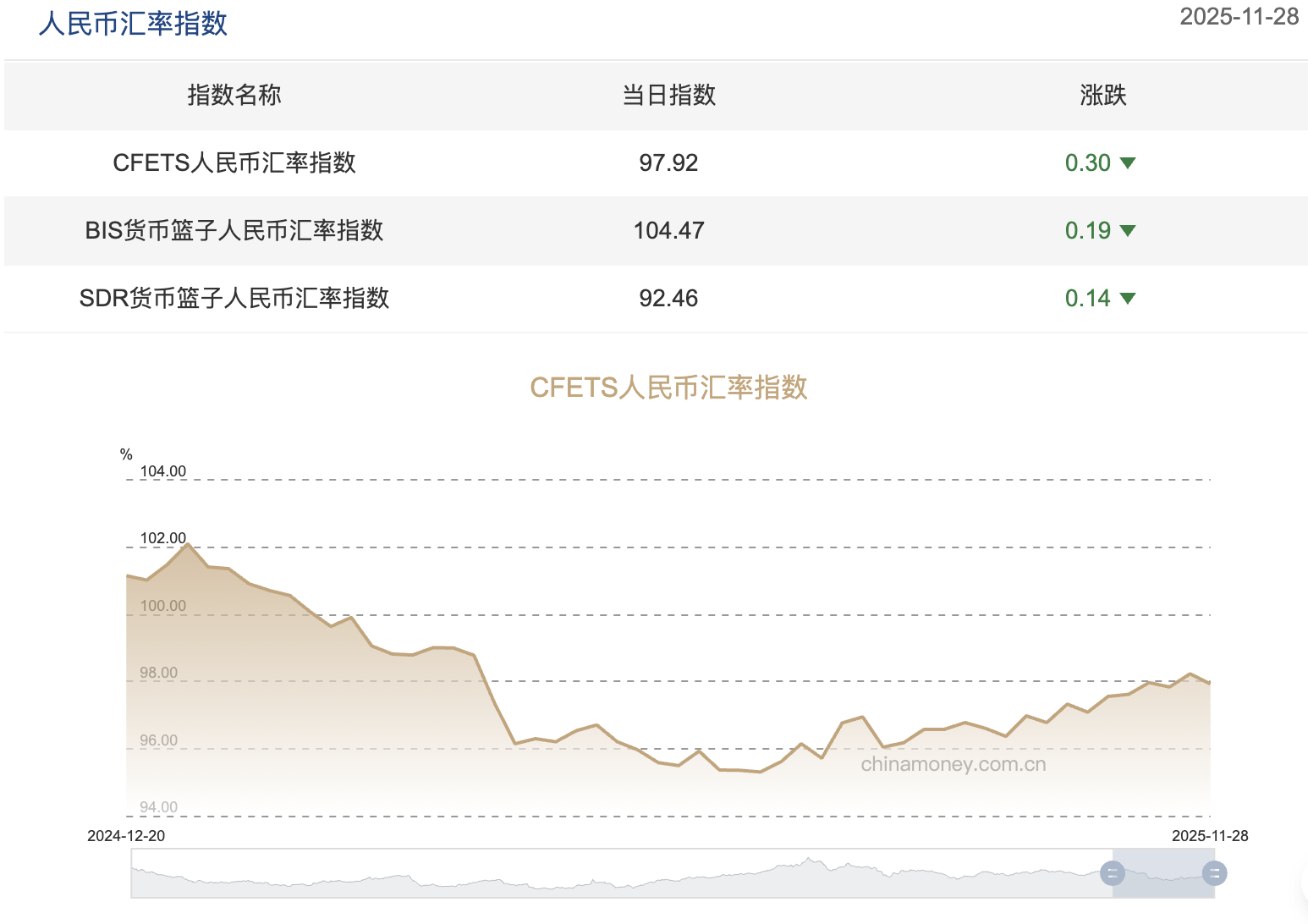
Task: Click the selected region of the timeline slider
Action: pyautogui.click(x=1163, y=872)
